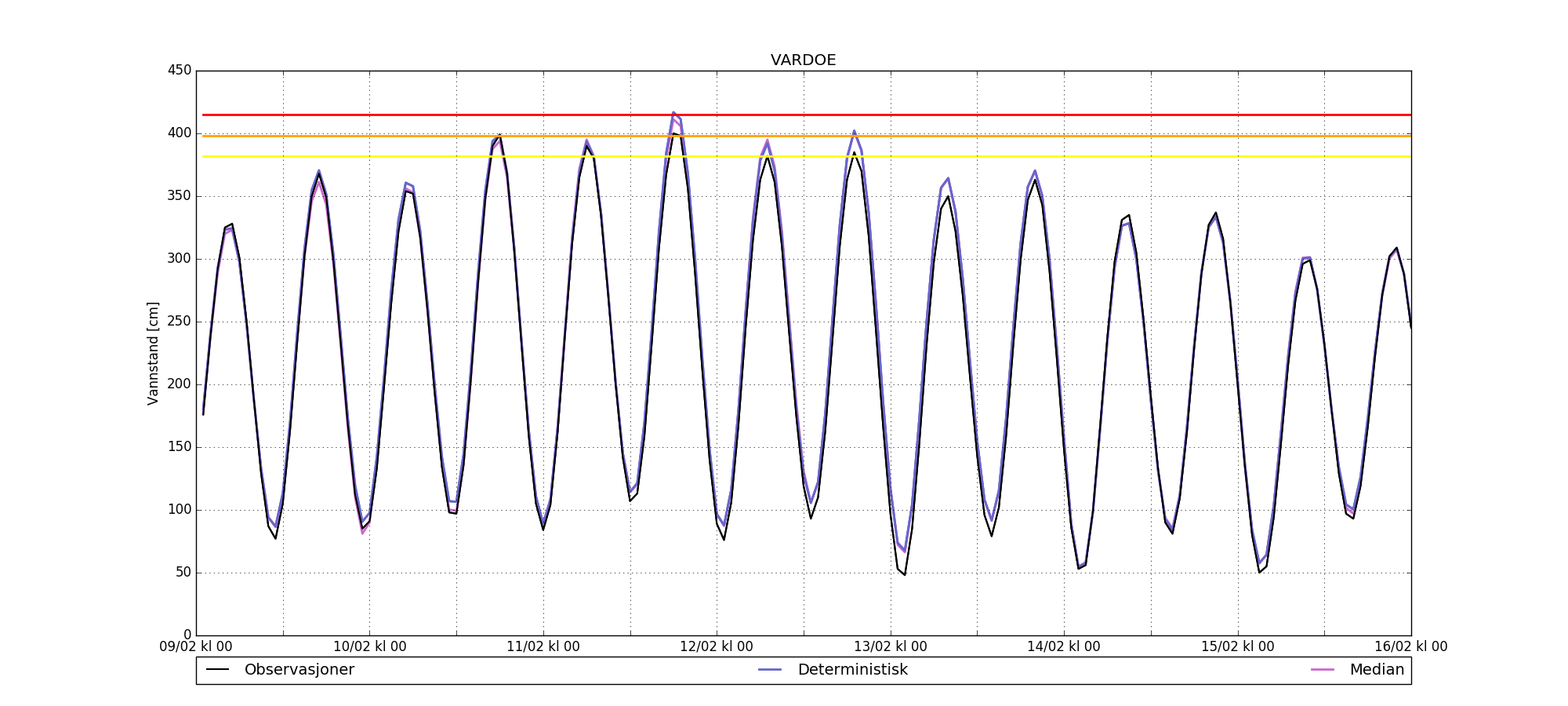This screenshot has height=706, width=1568.
Task: Click the 14/02 kl 00 axis label
Action: pyautogui.click(x=1064, y=647)
